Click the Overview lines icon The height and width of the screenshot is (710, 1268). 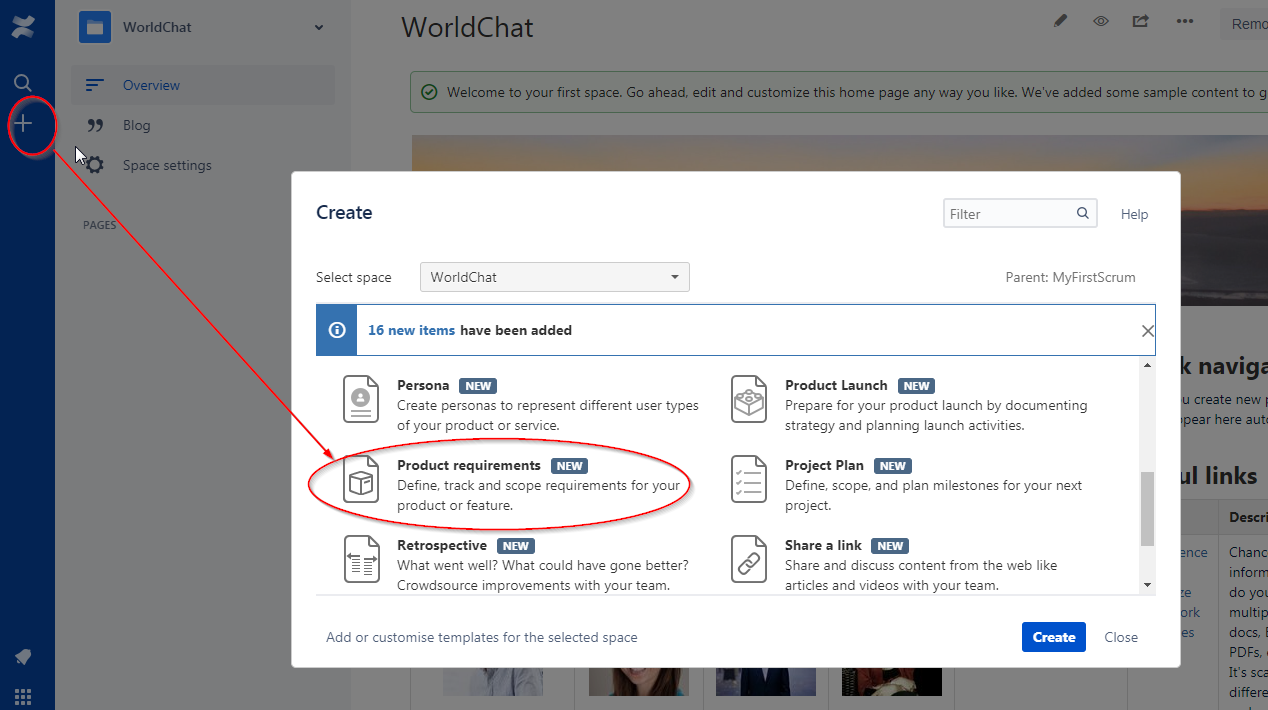(95, 85)
